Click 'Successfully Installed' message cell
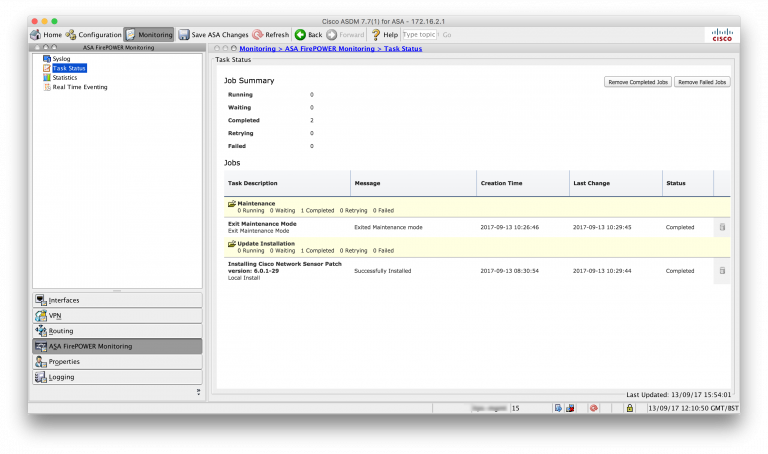Viewport: 768px width, 454px height. pos(383,271)
